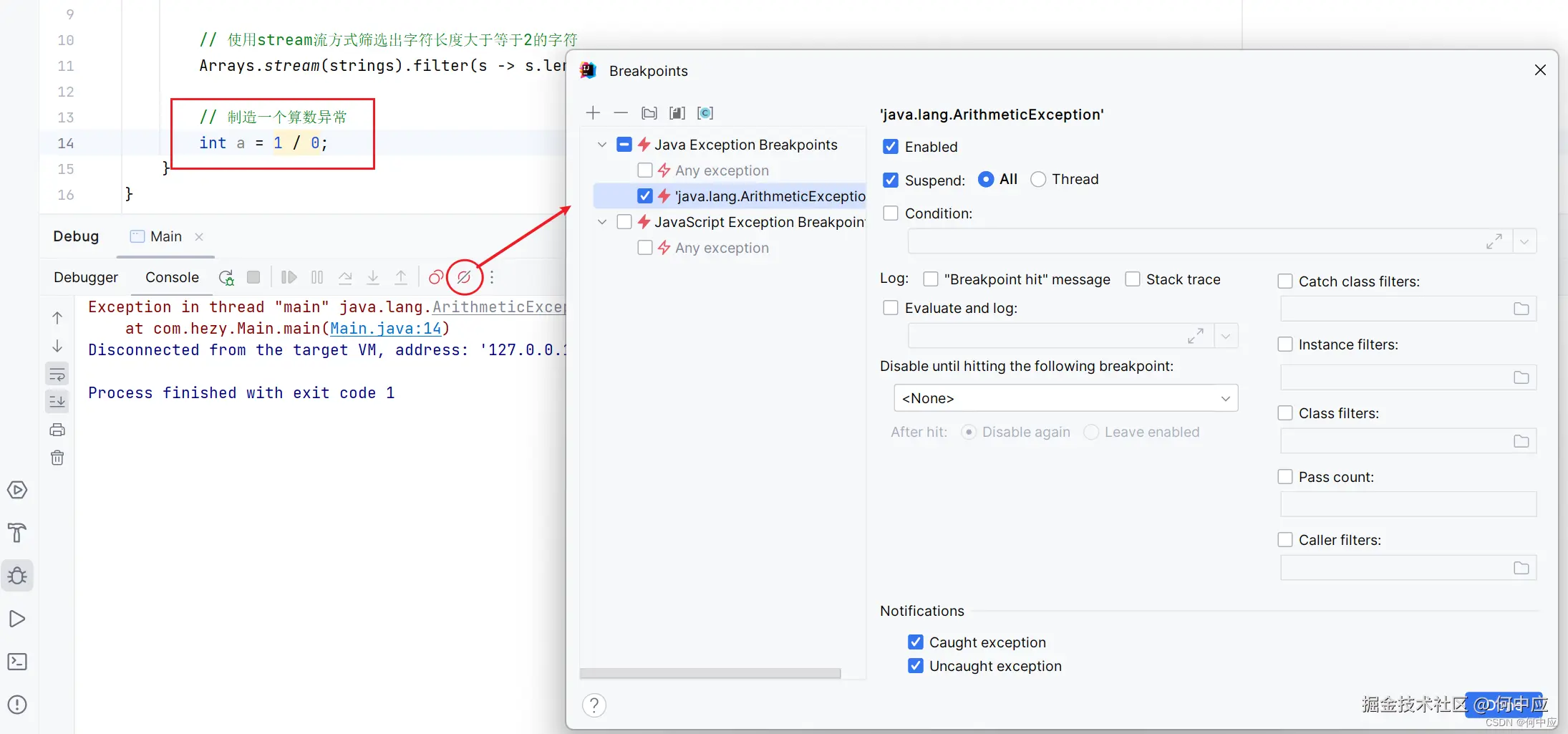Open more debug toolbar options
Viewport: 1568px width, 734px height.
point(492,277)
